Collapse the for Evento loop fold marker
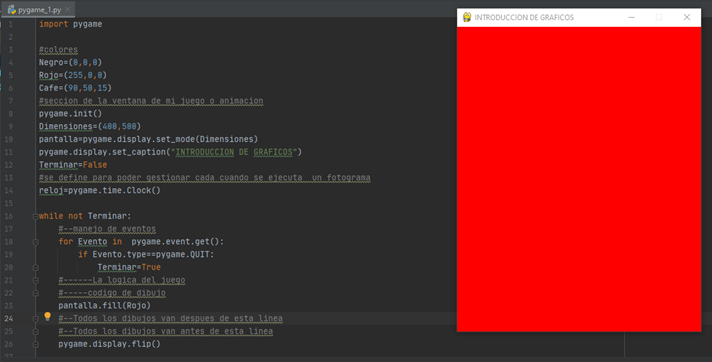The height and width of the screenshot is (362, 712). click(x=35, y=242)
